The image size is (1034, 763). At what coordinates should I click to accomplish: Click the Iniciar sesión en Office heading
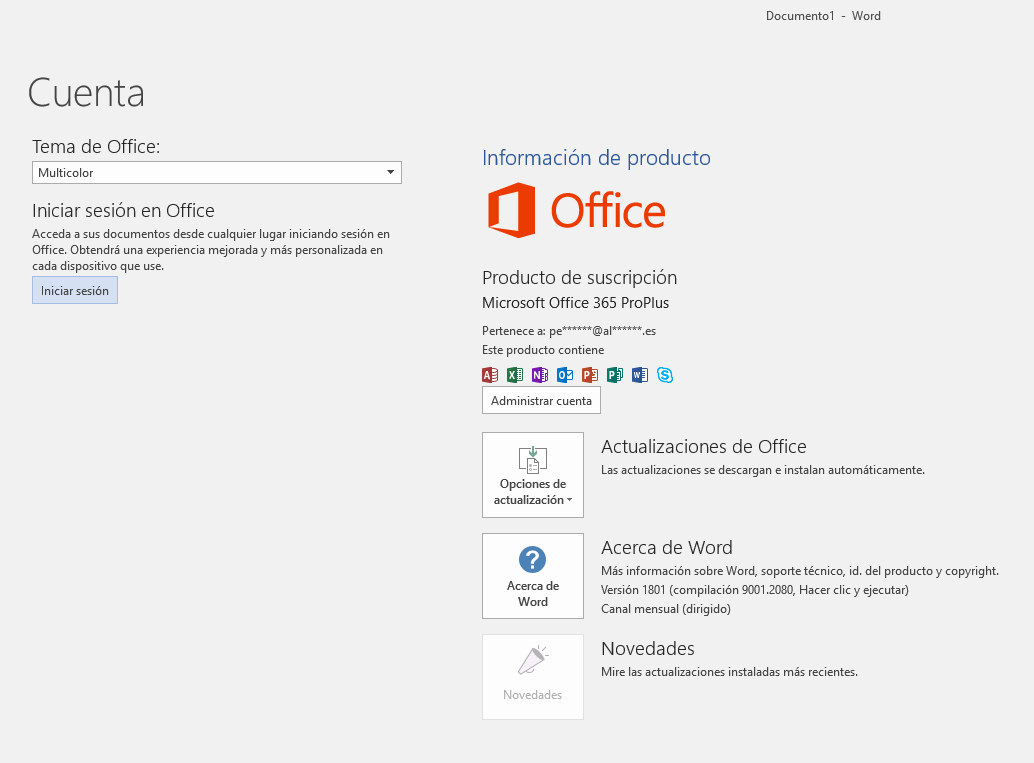(x=123, y=210)
